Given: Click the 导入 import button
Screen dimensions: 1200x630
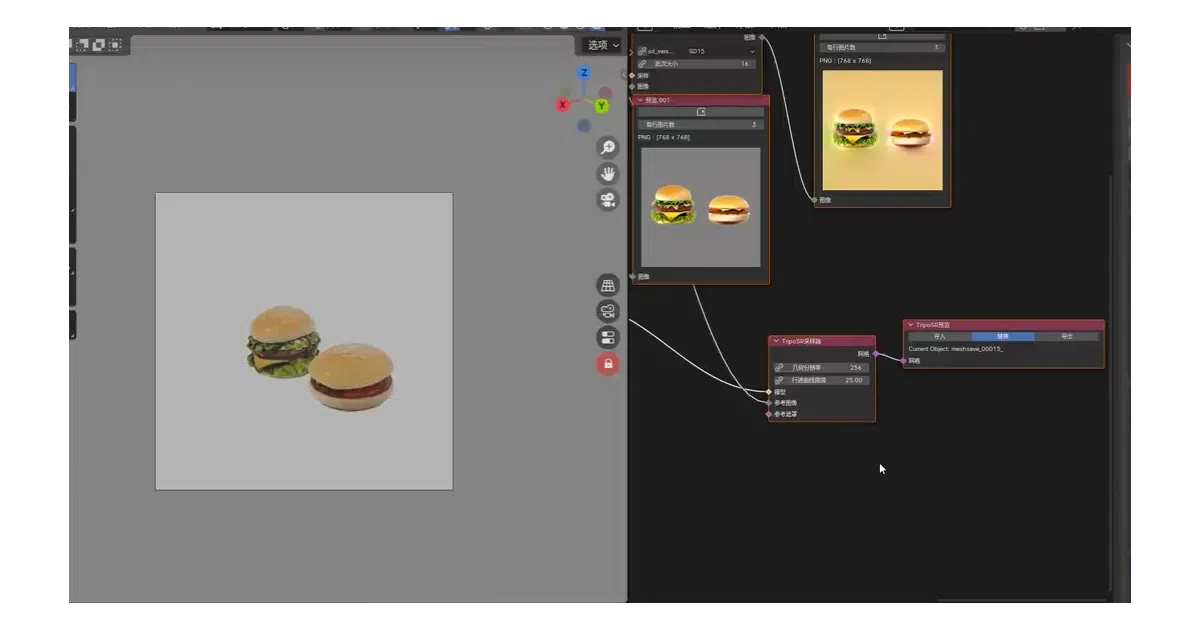Looking at the screenshot, I should (x=939, y=337).
